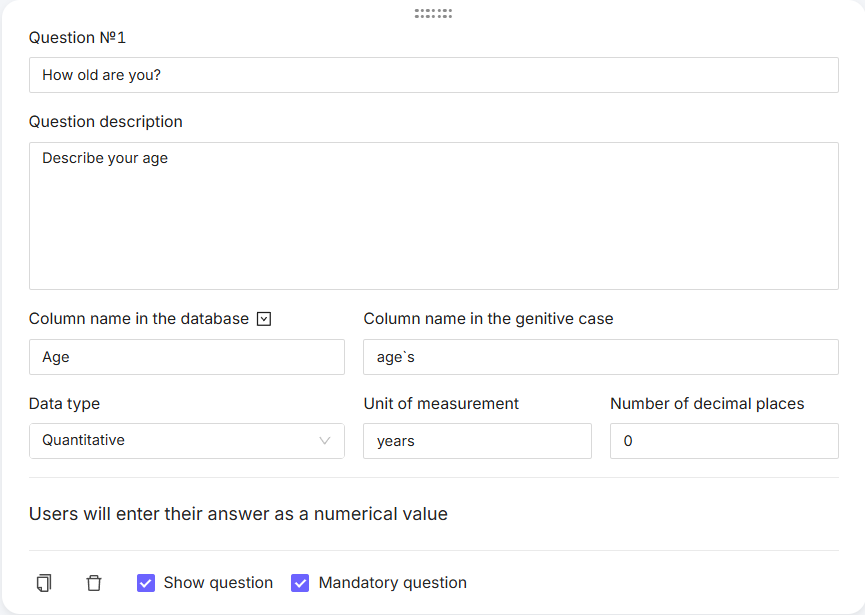Click the duplicate question icon
This screenshot has width=865, height=615.
(x=44, y=583)
